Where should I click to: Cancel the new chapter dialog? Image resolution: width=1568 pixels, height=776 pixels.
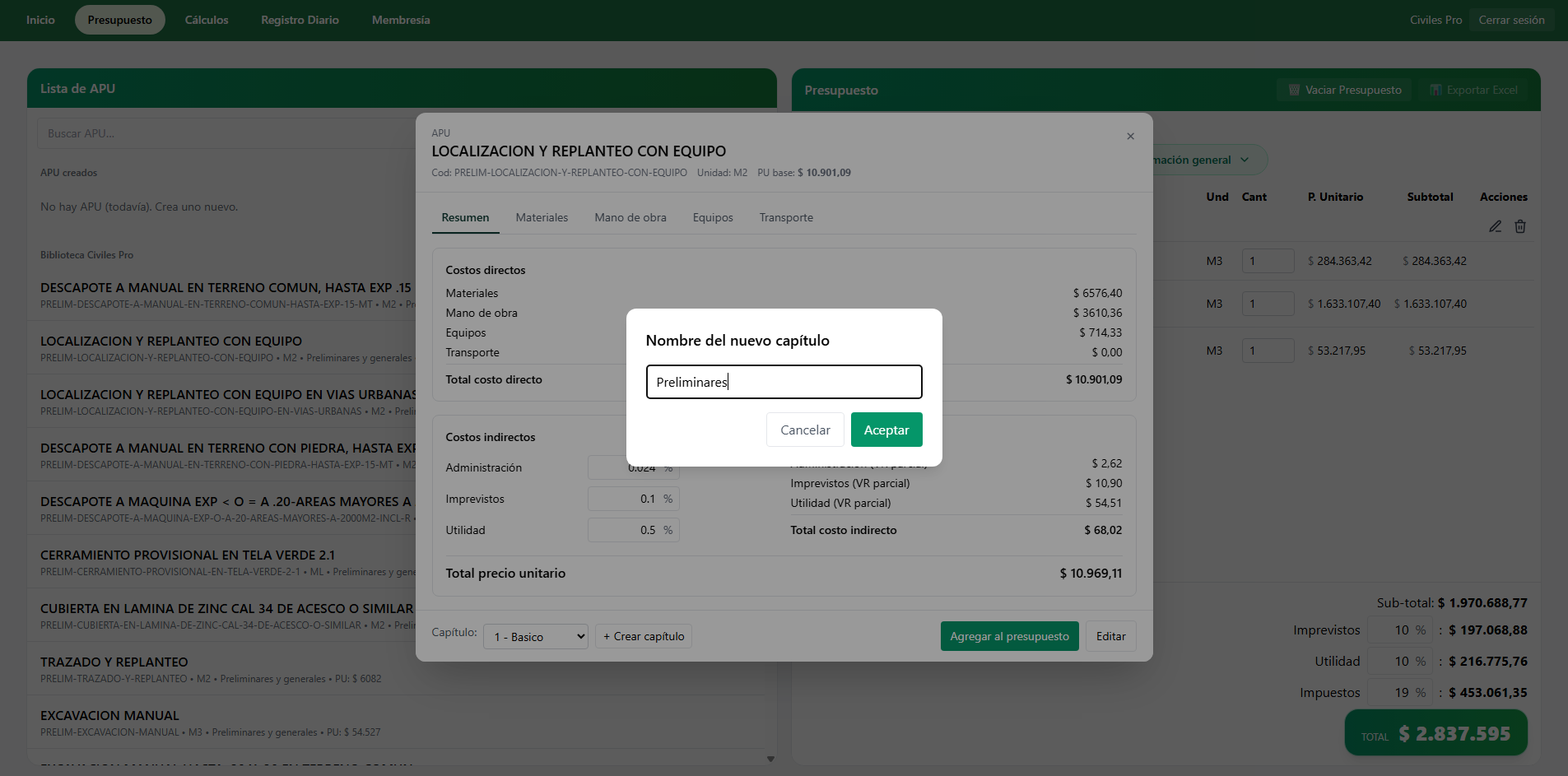[x=805, y=430]
